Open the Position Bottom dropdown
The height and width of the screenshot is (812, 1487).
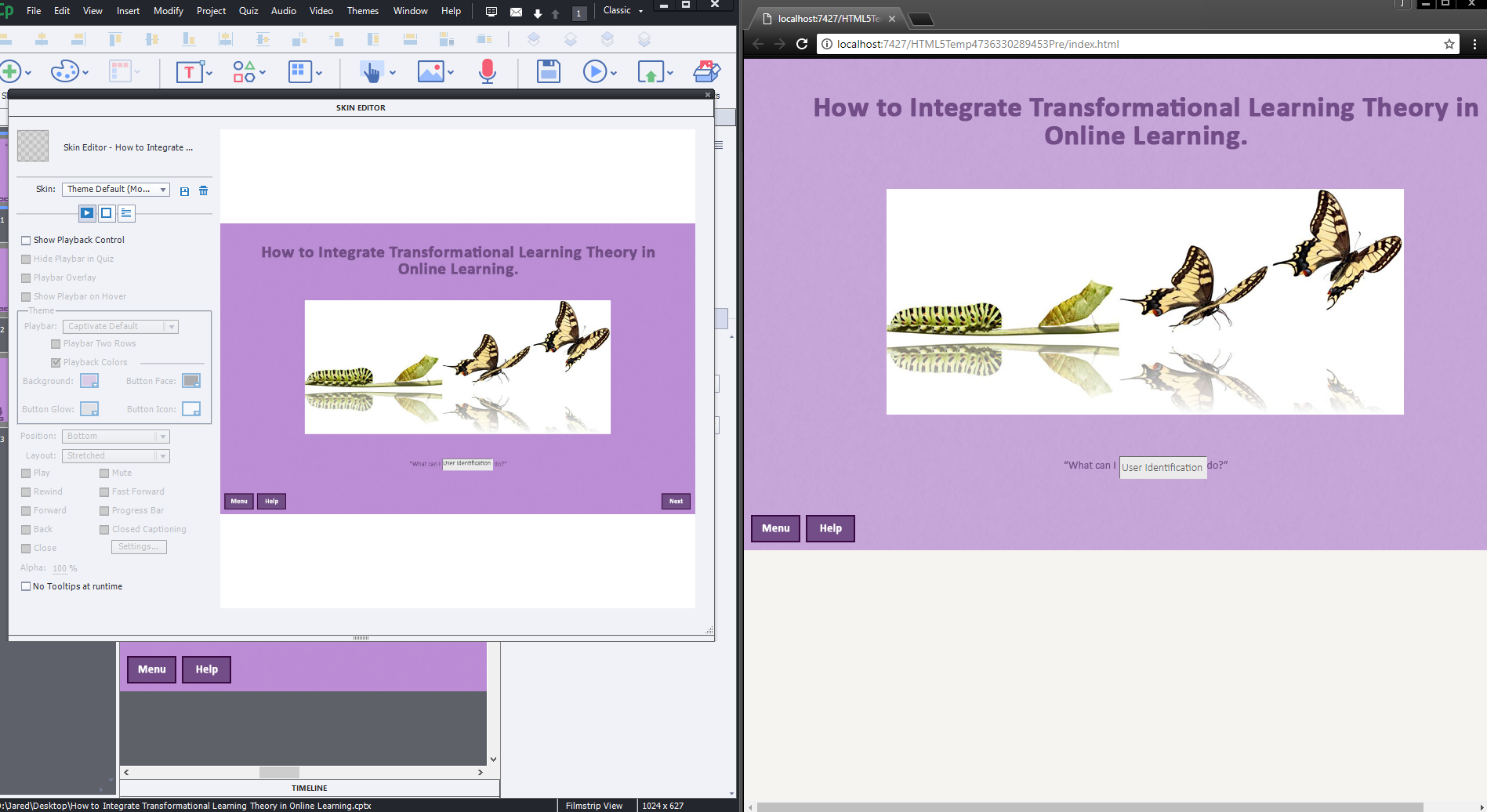[x=116, y=436]
